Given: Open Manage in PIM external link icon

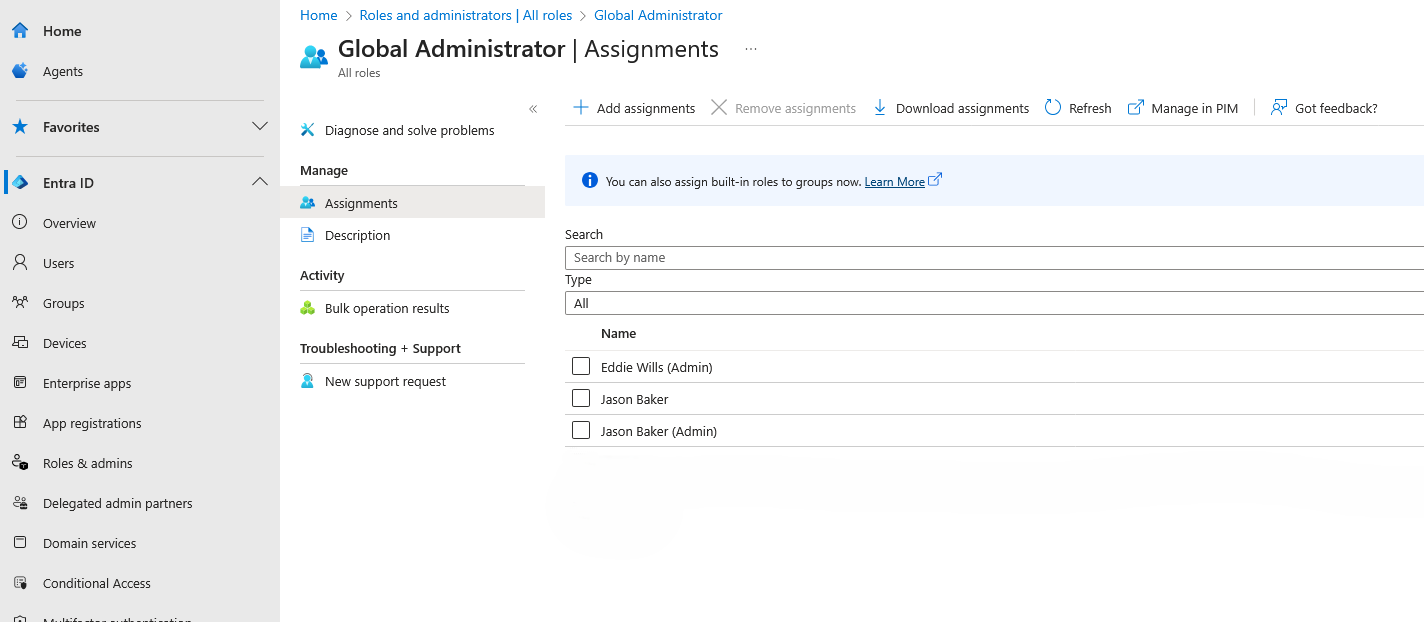Looking at the screenshot, I should [x=1136, y=108].
